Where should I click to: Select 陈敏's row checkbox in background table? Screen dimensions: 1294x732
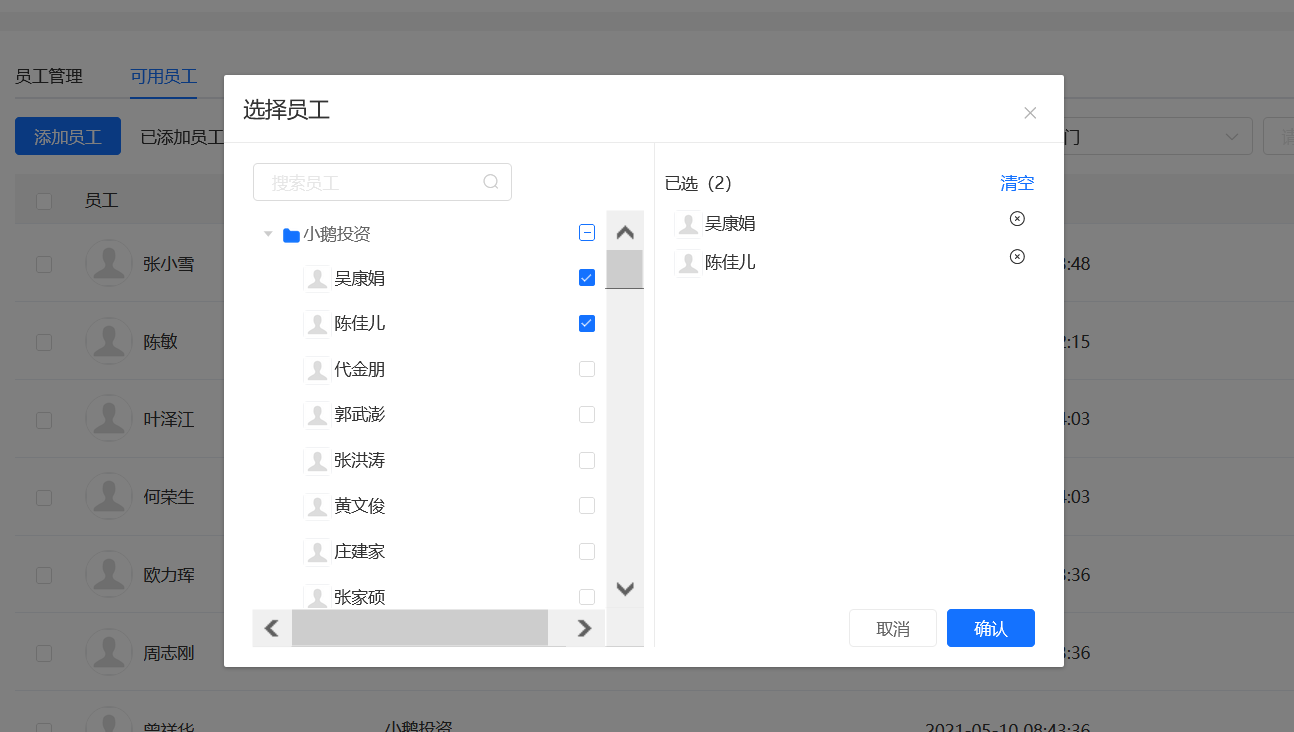click(x=44, y=342)
